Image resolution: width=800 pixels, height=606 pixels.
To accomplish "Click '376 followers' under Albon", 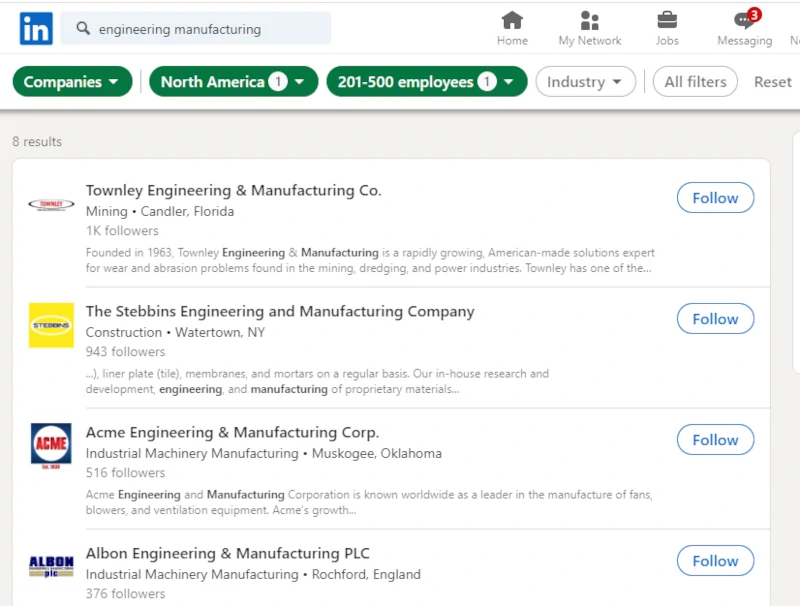I will point(125,593).
